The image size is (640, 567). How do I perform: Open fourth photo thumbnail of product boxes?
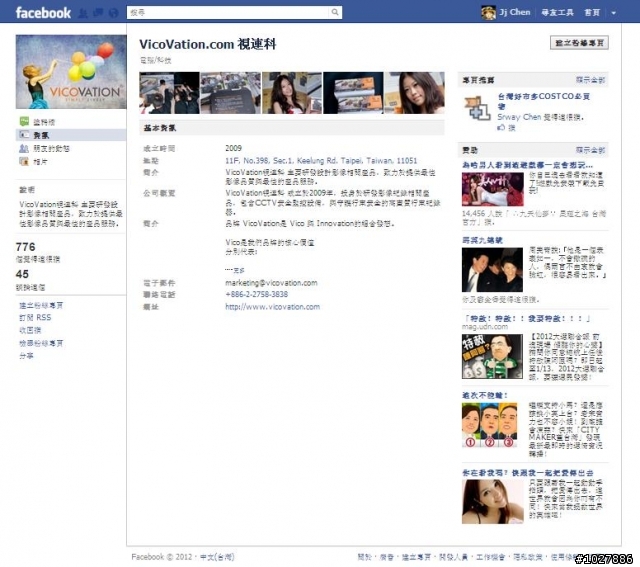coord(353,93)
